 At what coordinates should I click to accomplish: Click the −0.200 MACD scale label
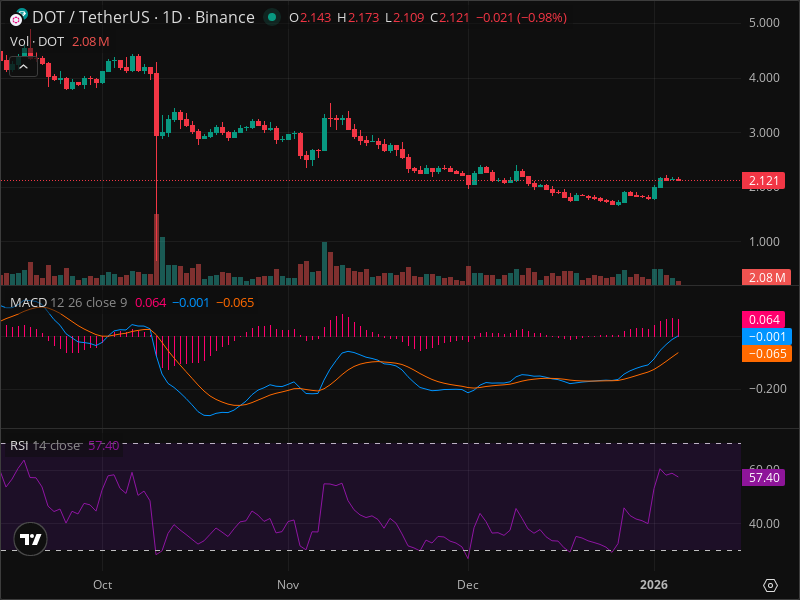(x=767, y=389)
